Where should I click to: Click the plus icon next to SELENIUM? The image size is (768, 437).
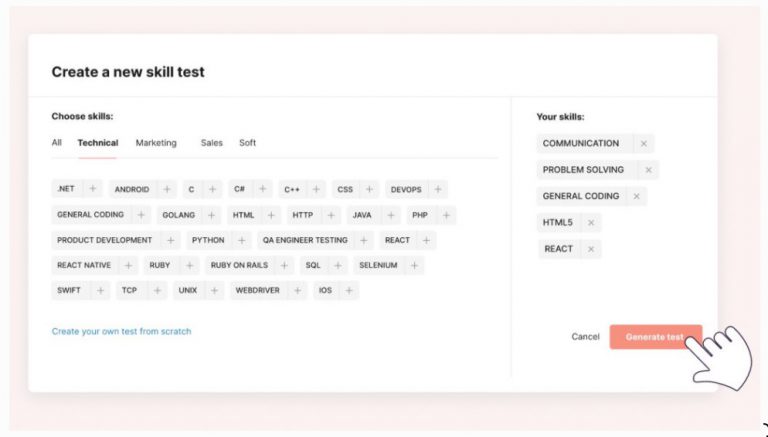pyautogui.click(x=414, y=266)
